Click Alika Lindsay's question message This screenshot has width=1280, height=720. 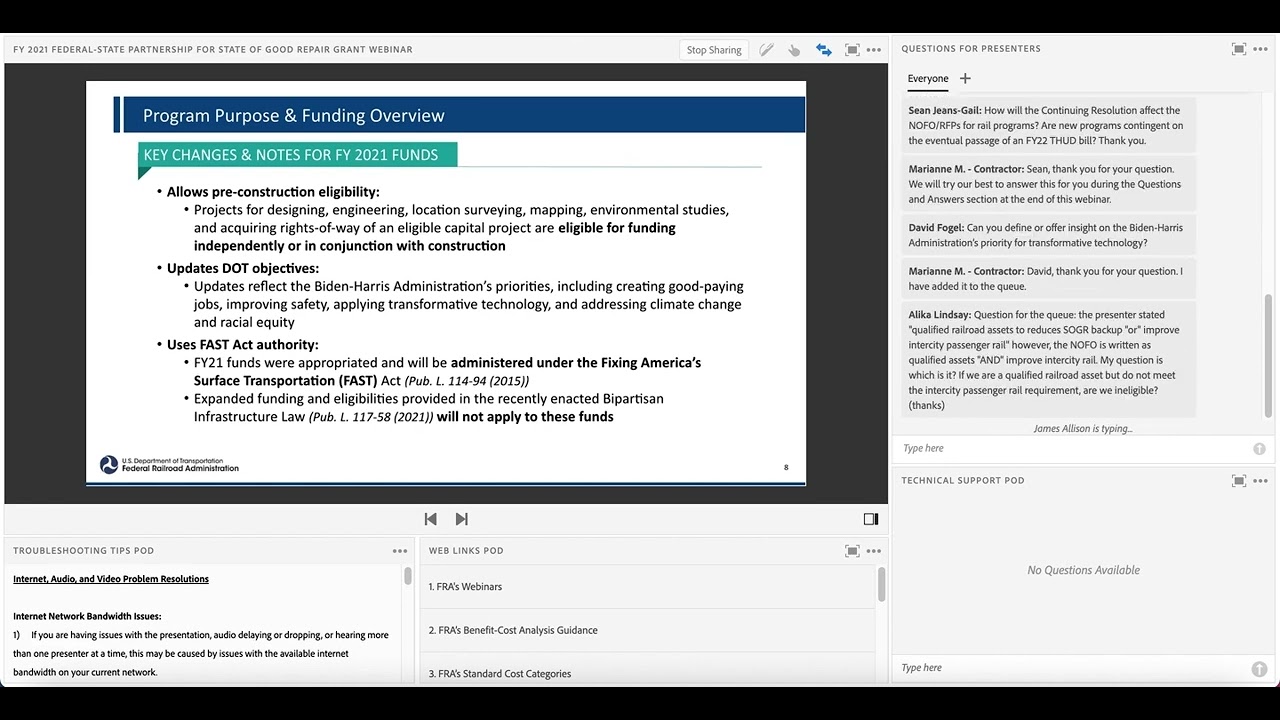tap(1049, 360)
